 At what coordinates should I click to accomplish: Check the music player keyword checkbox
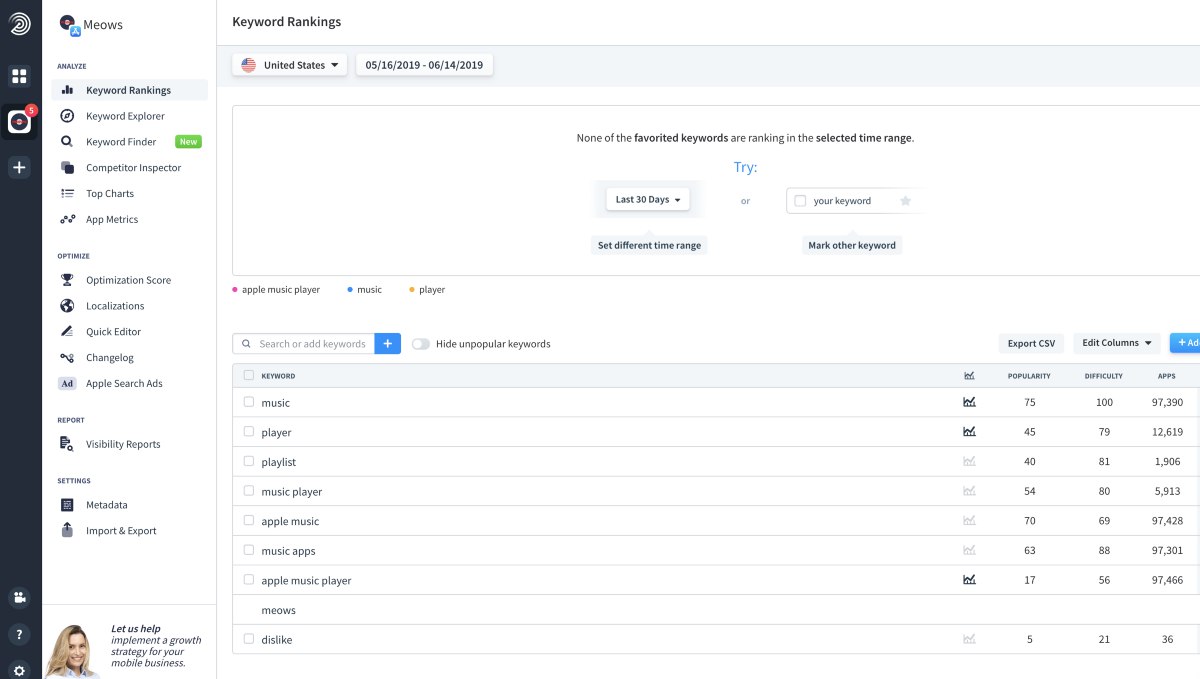click(x=249, y=491)
